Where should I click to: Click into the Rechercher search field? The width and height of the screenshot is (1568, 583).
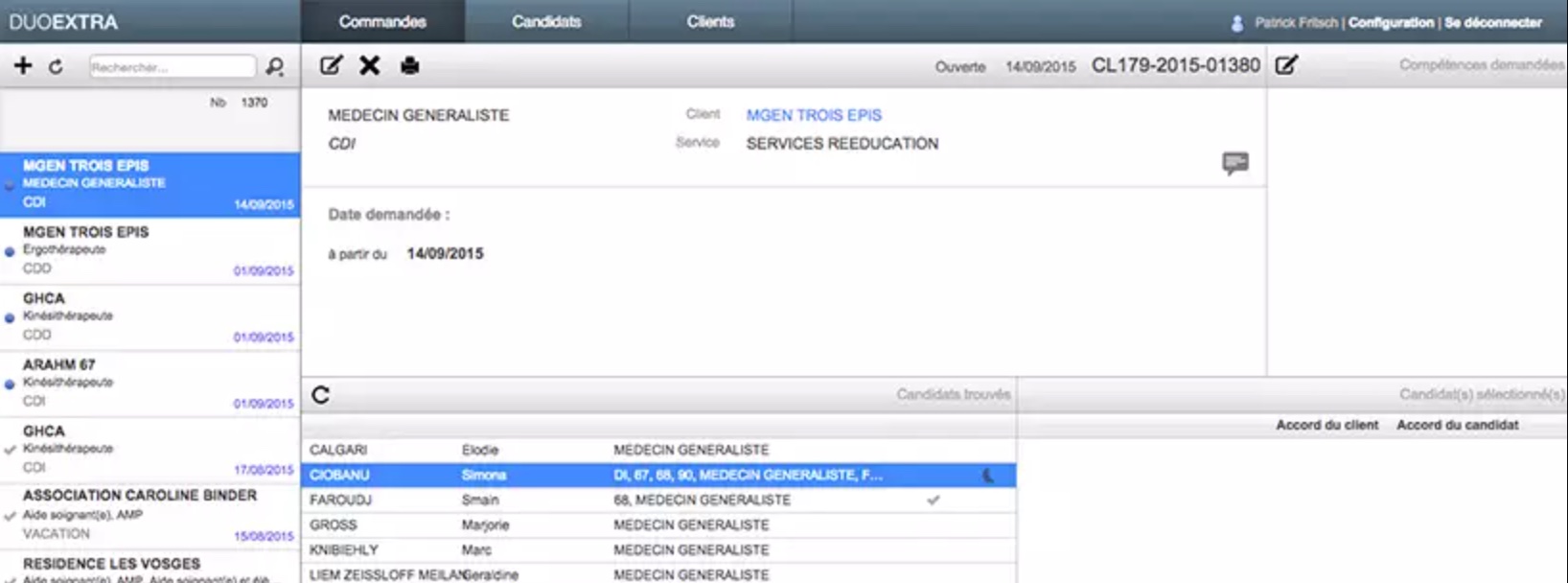(172, 66)
